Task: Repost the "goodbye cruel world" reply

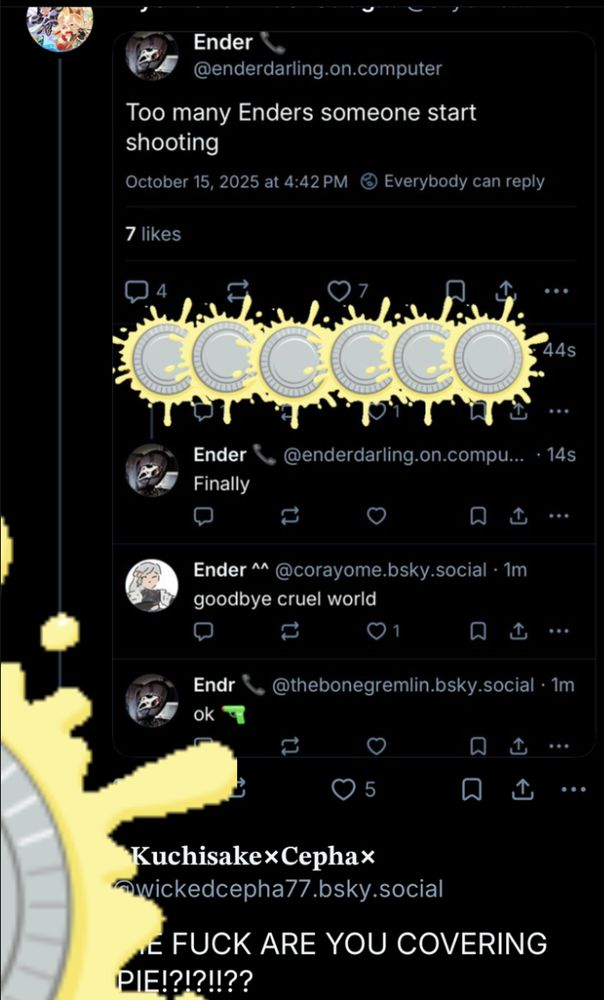Action: 290,631
